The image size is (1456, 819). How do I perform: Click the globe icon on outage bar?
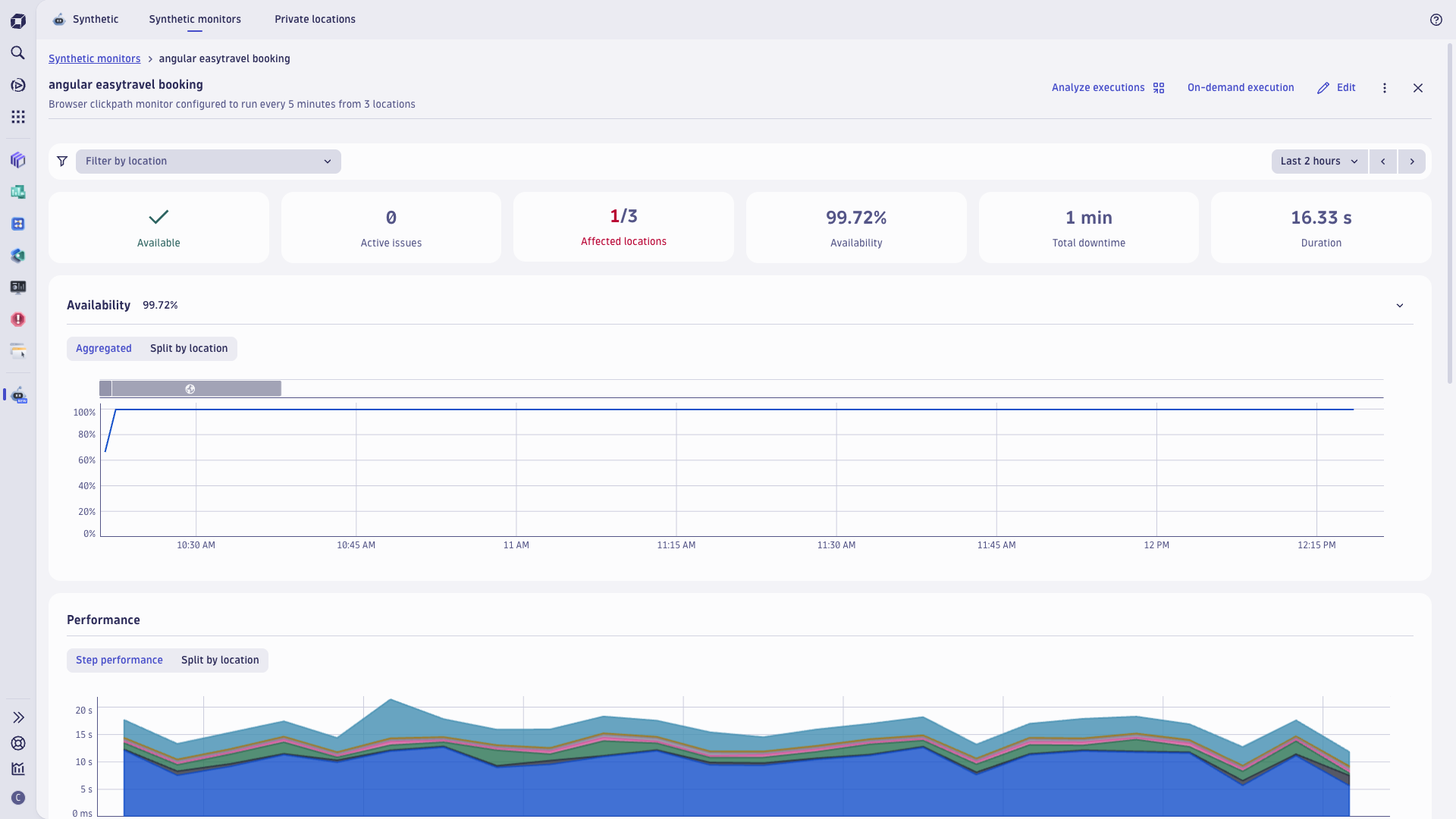(x=190, y=389)
